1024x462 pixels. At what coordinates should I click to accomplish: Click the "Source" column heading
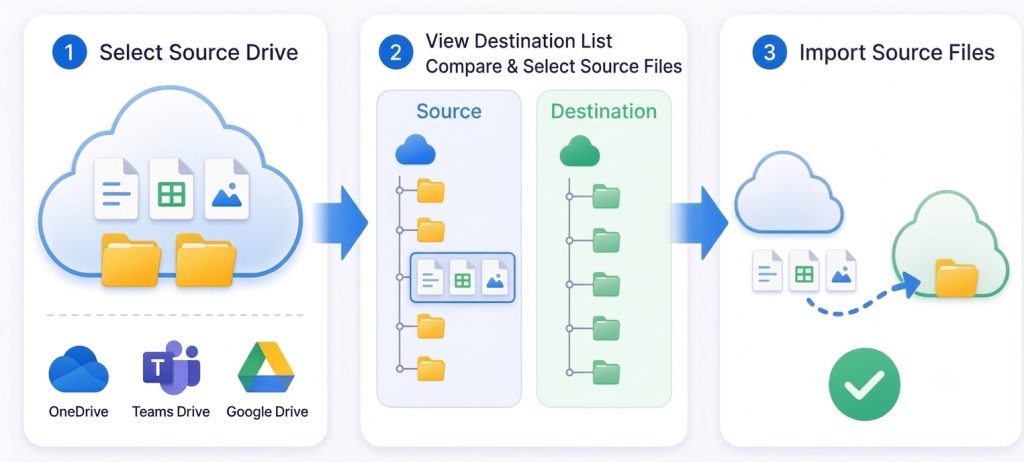pos(449,111)
